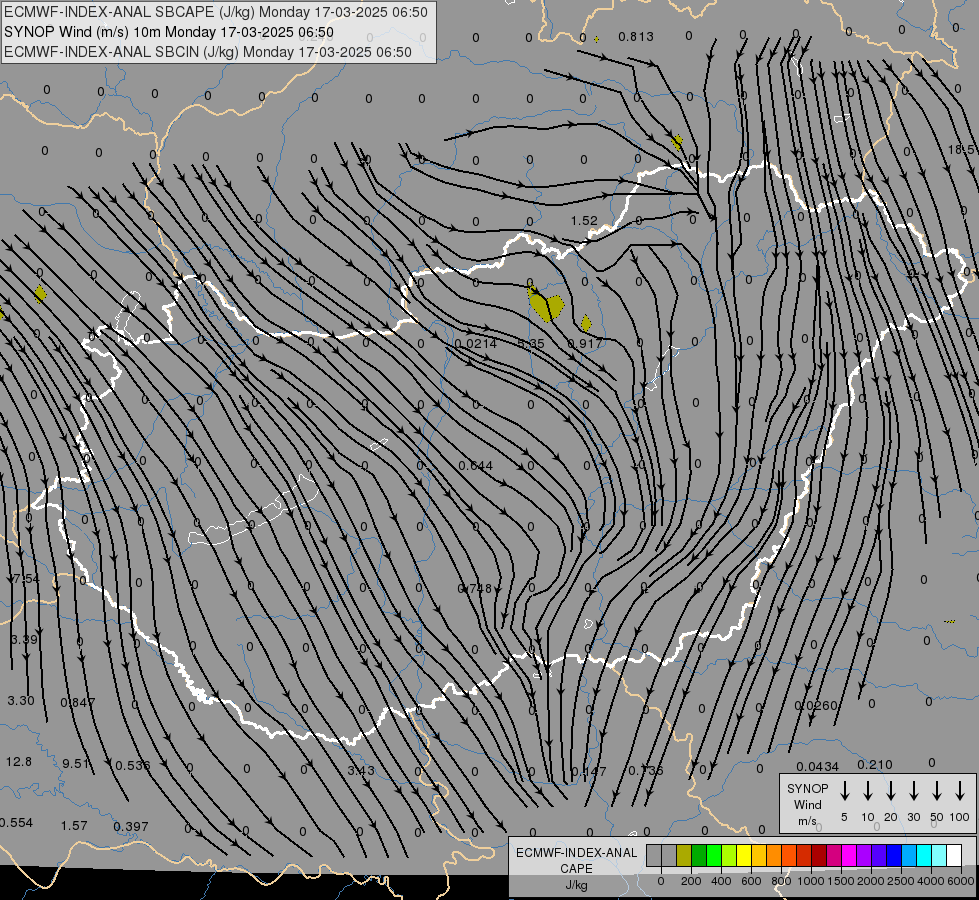This screenshot has height=900, width=979.
Task: Click the 5.35 value label
Action: click(x=531, y=344)
